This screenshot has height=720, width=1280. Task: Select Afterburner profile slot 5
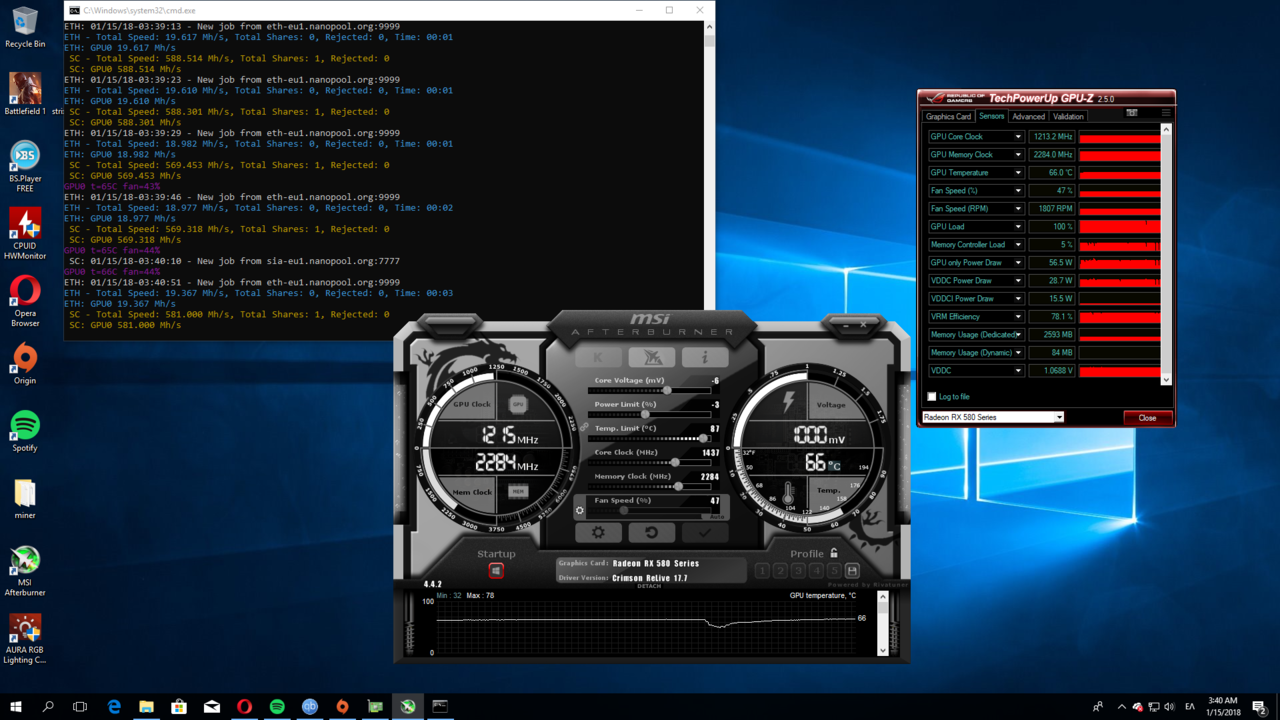pos(834,570)
